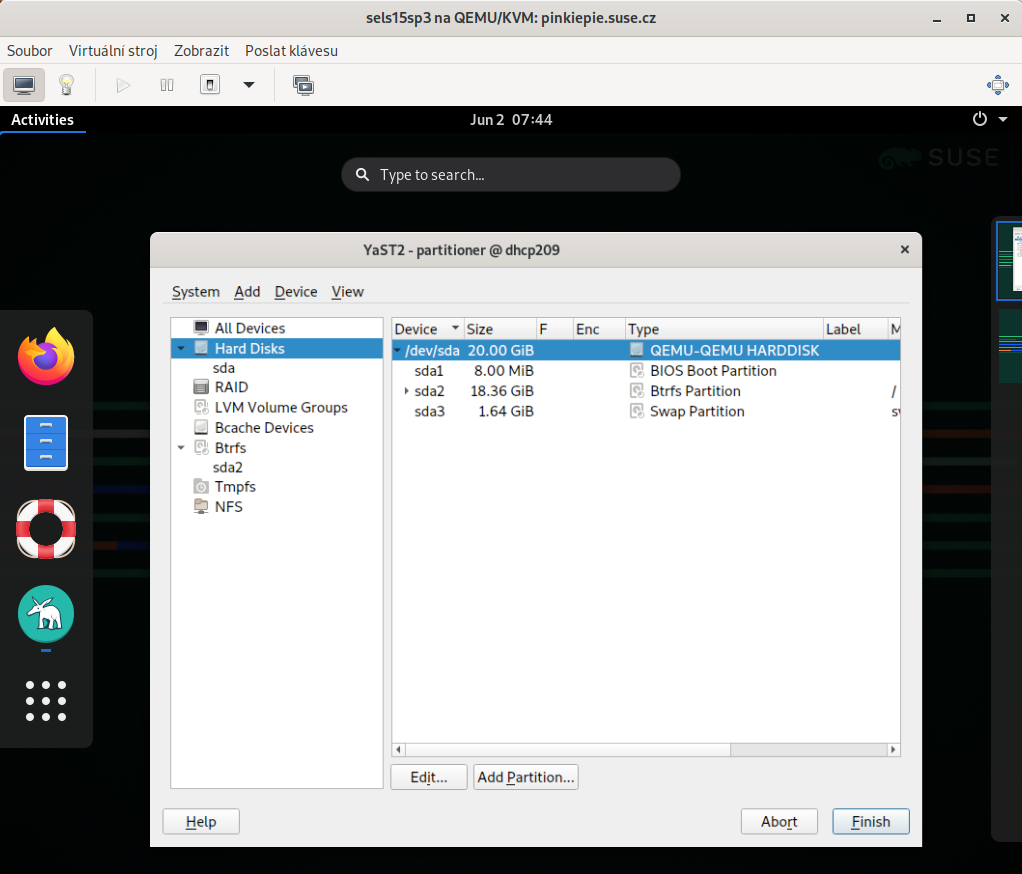The height and width of the screenshot is (874, 1022).
Task: Collapse the Btrfs tree node
Action: pos(181,448)
